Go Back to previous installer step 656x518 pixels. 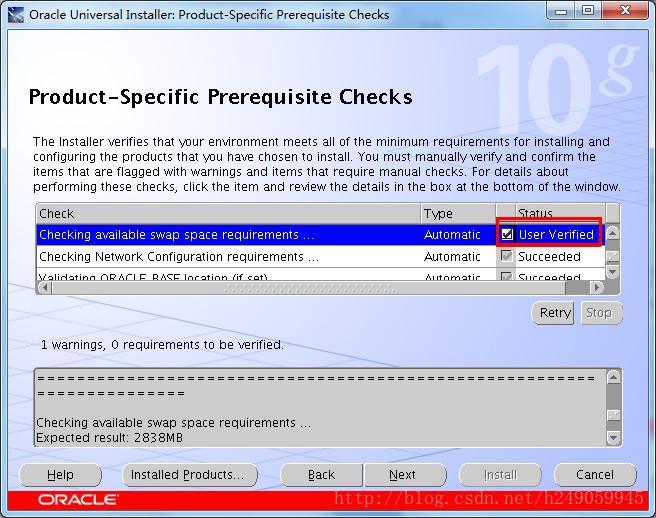click(x=321, y=474)
